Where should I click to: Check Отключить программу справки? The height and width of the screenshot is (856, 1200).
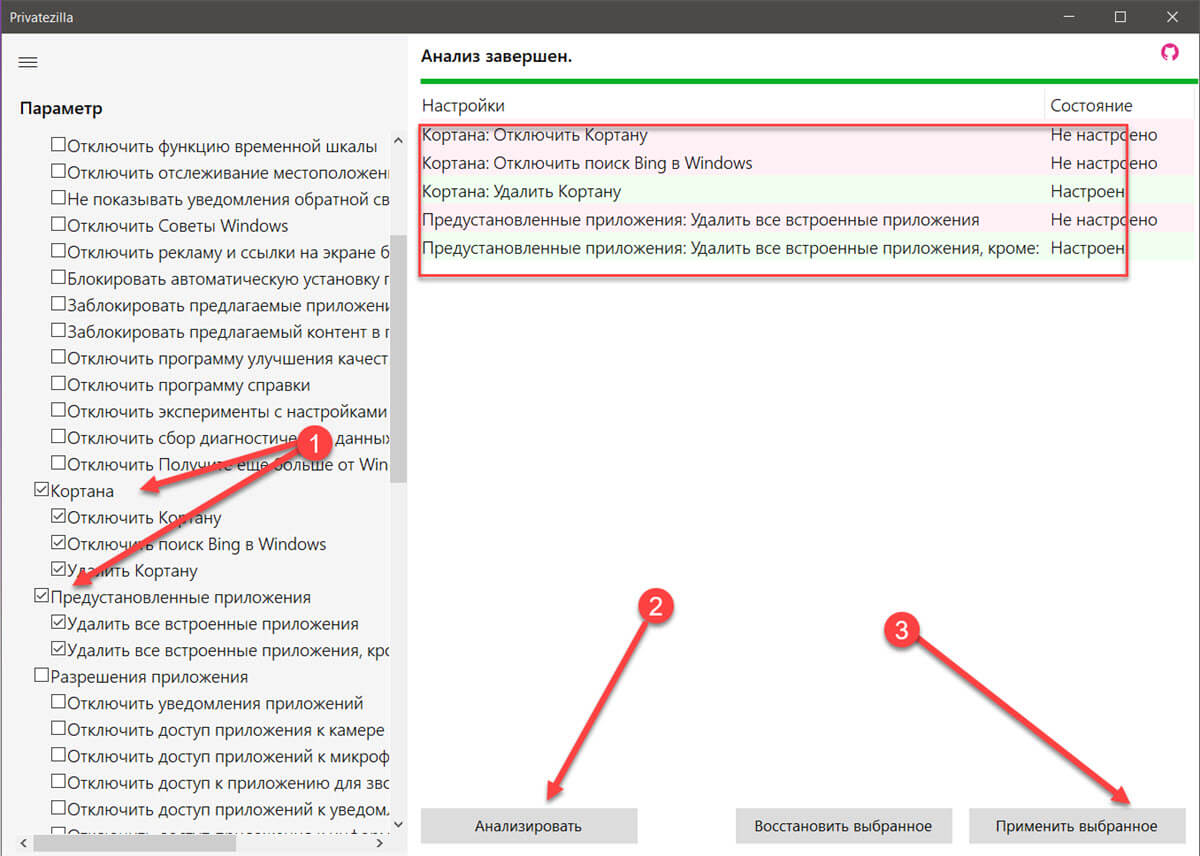[x=58, y=385]
